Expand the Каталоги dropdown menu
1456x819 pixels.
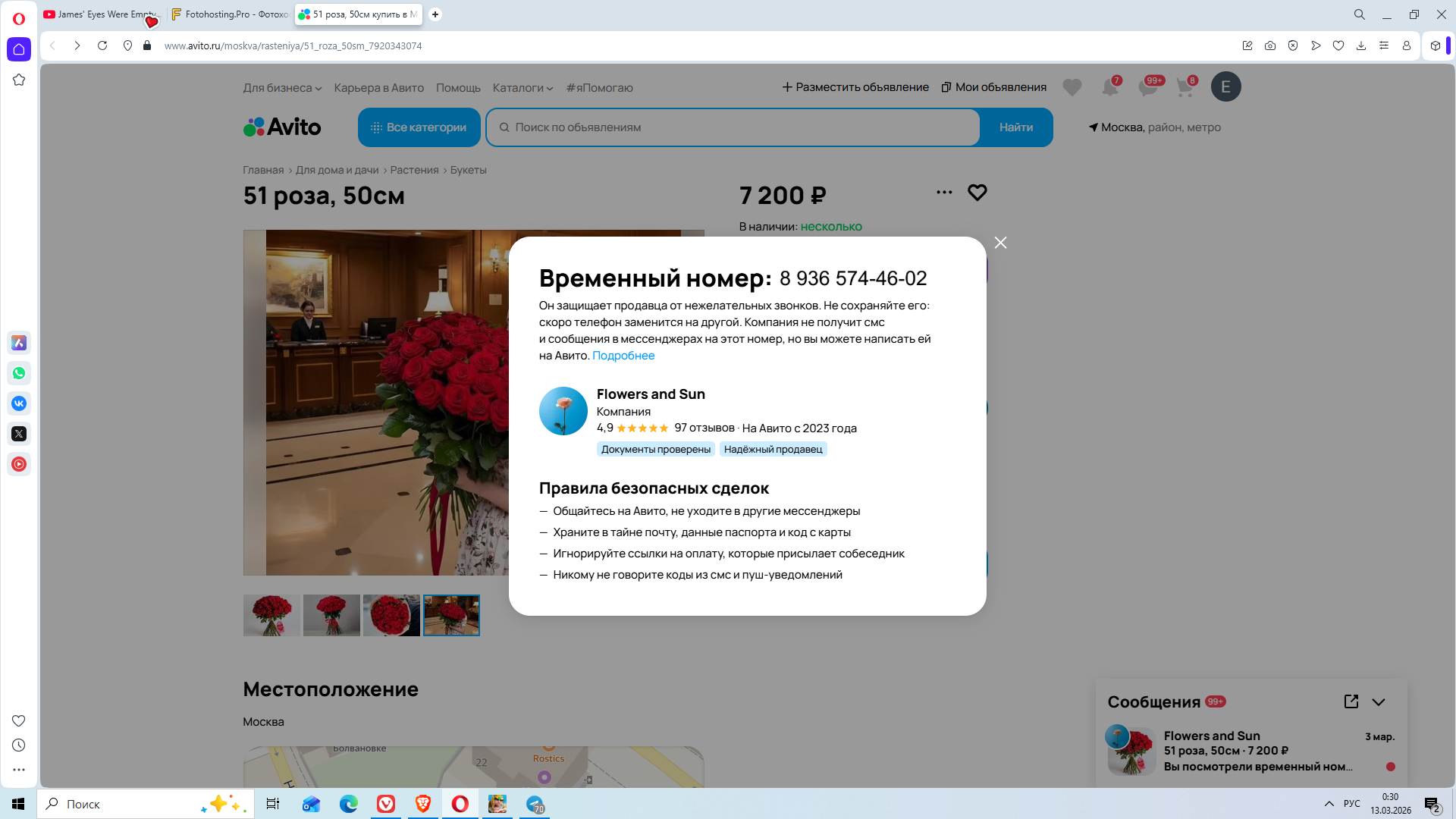pyautogui.click(x=522, y=88)
